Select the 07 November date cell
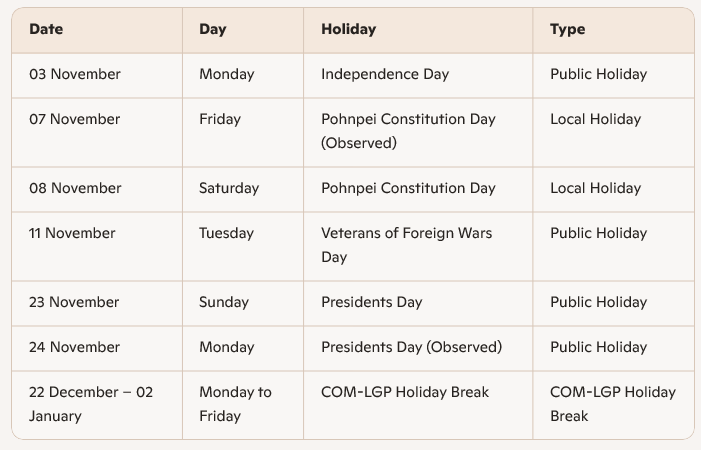 click(75, 119)
